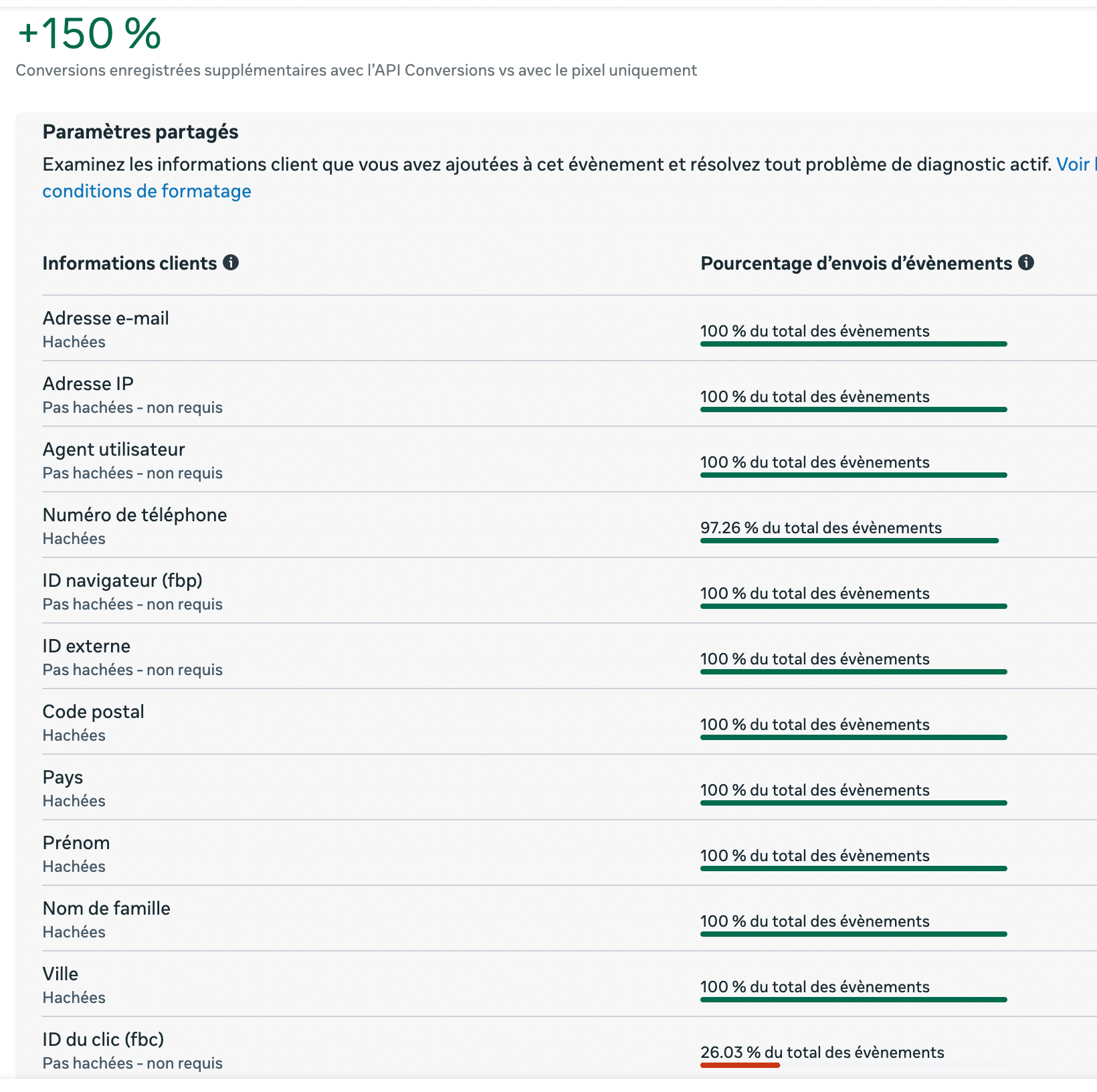Select the Code postal row label
Image resolution: width=1097 pixels, height=1092 pixels.
point(93,711)
